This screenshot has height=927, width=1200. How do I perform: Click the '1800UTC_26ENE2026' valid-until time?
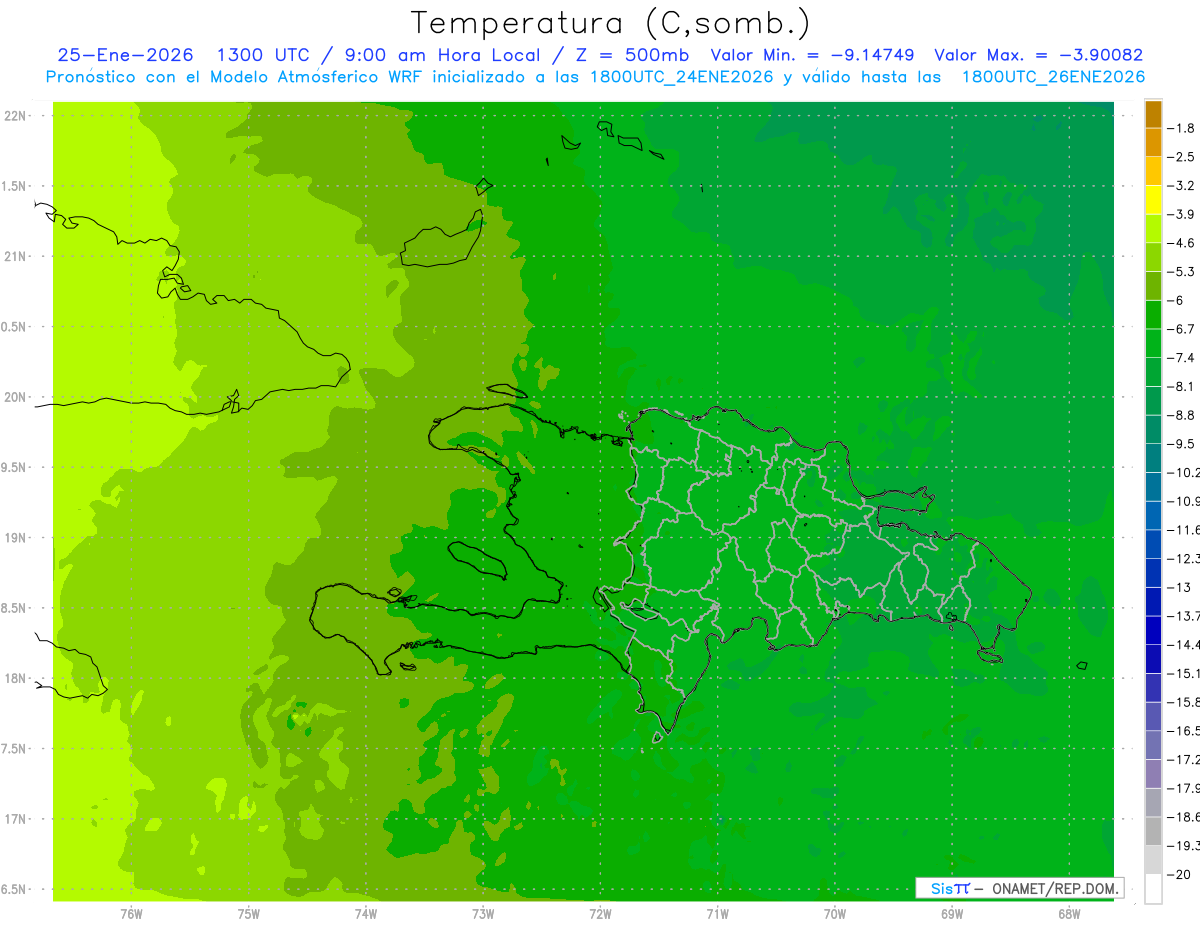point(1053,77)
